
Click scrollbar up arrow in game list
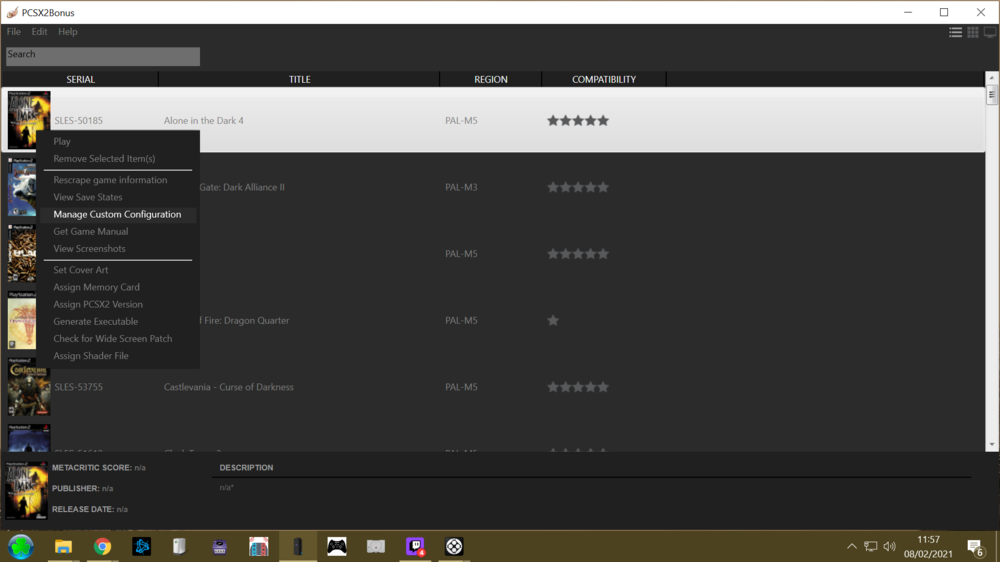992,79
